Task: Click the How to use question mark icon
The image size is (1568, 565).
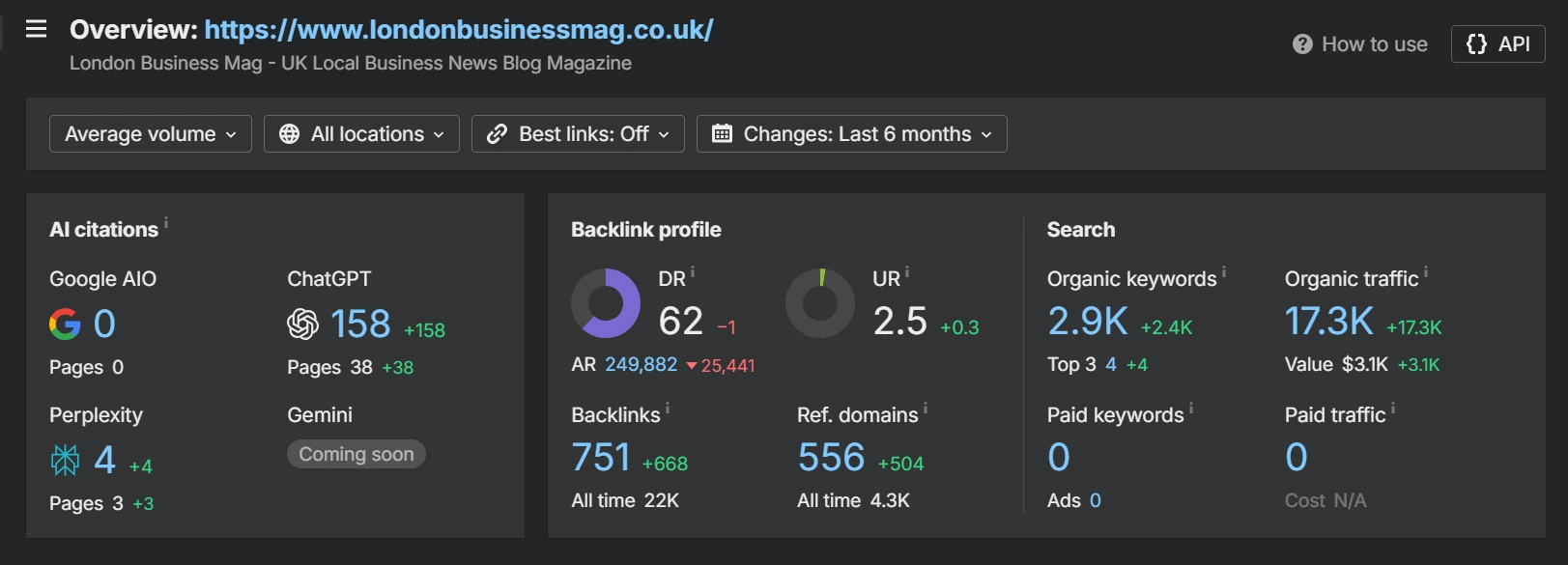Action: coord(1302,44)
